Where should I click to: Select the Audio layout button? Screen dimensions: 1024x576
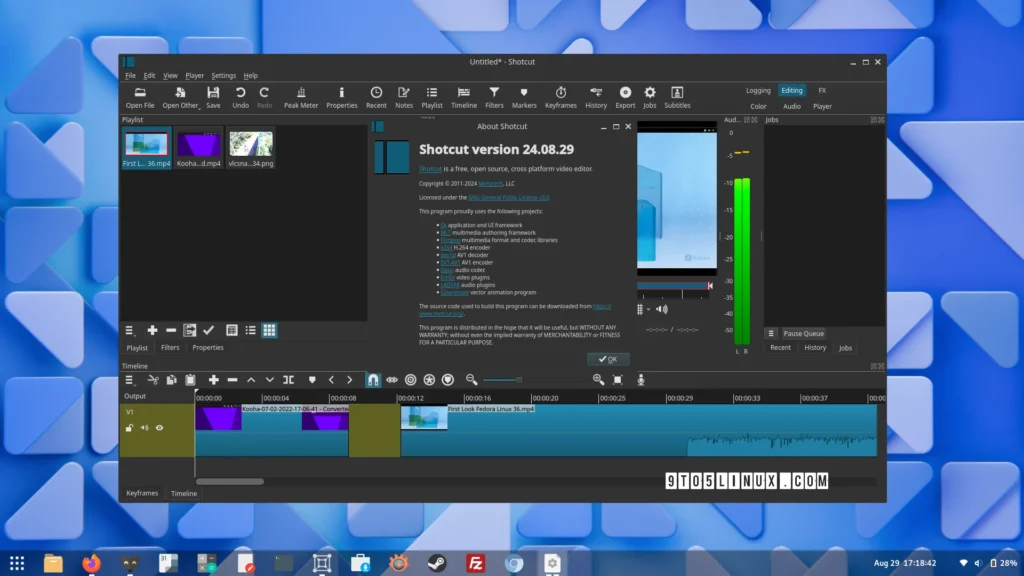(x=792, y=106)
